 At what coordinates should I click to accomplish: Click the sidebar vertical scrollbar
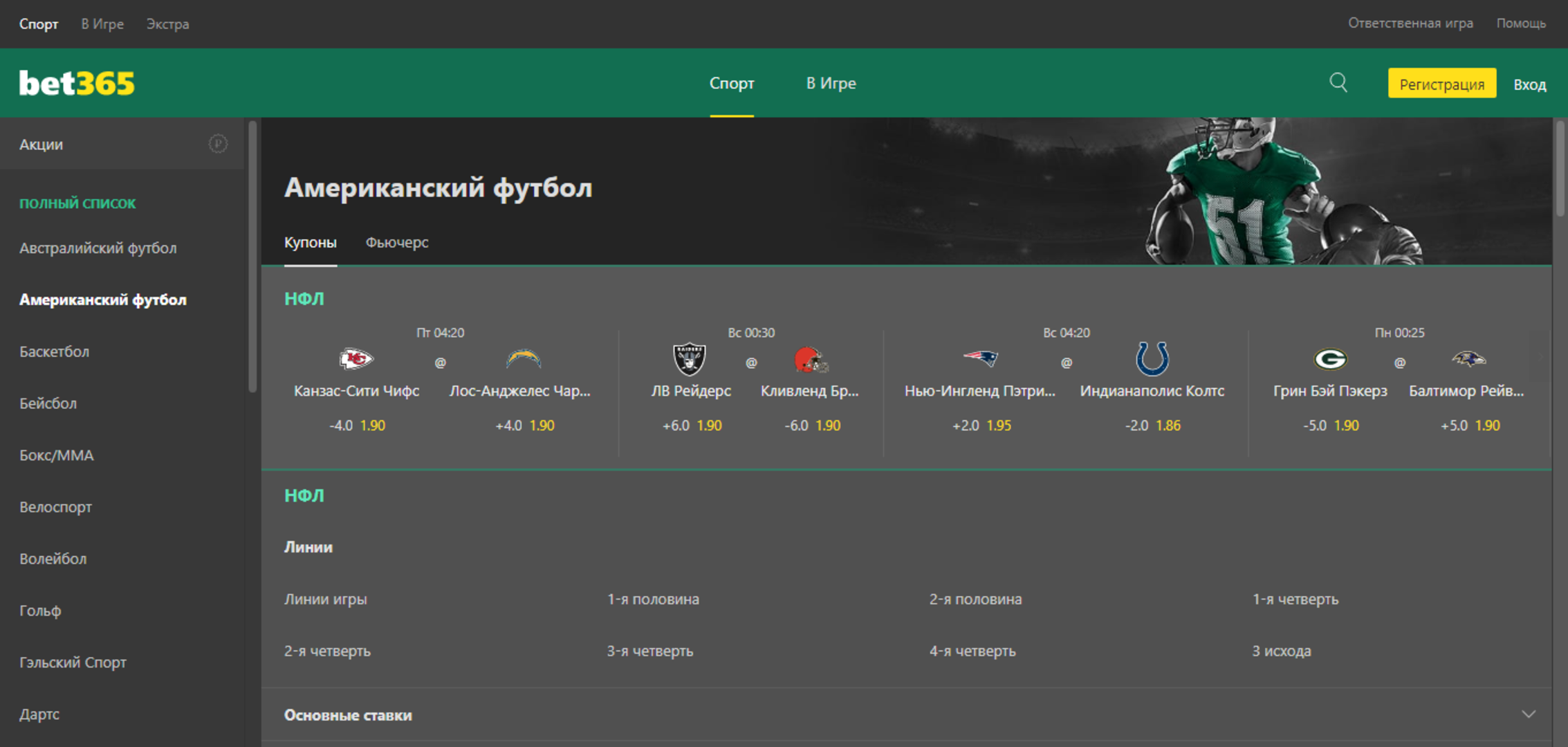[x=252, y=256]
